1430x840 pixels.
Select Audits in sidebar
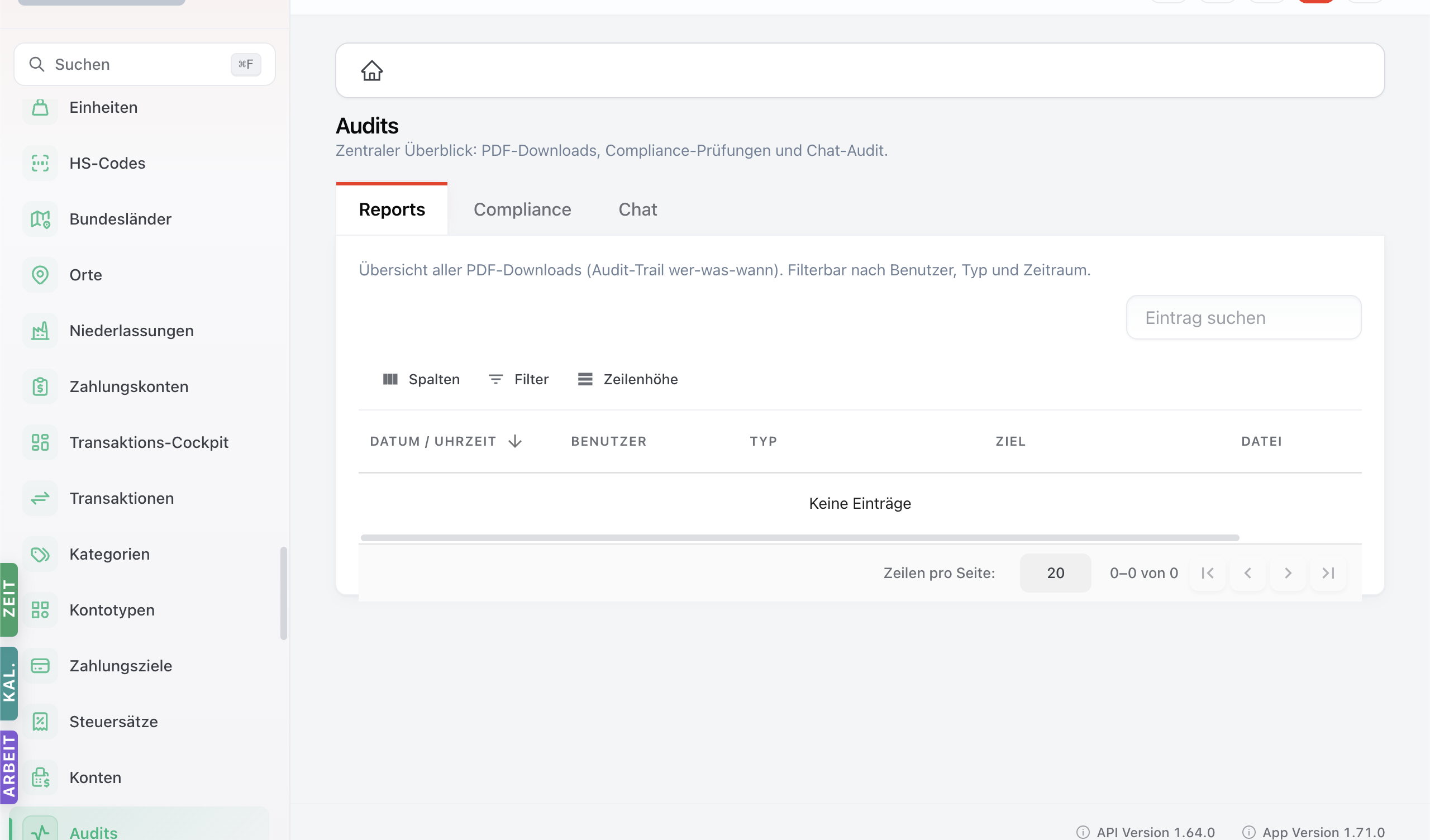pyautogui.click(x=139, y=824)
